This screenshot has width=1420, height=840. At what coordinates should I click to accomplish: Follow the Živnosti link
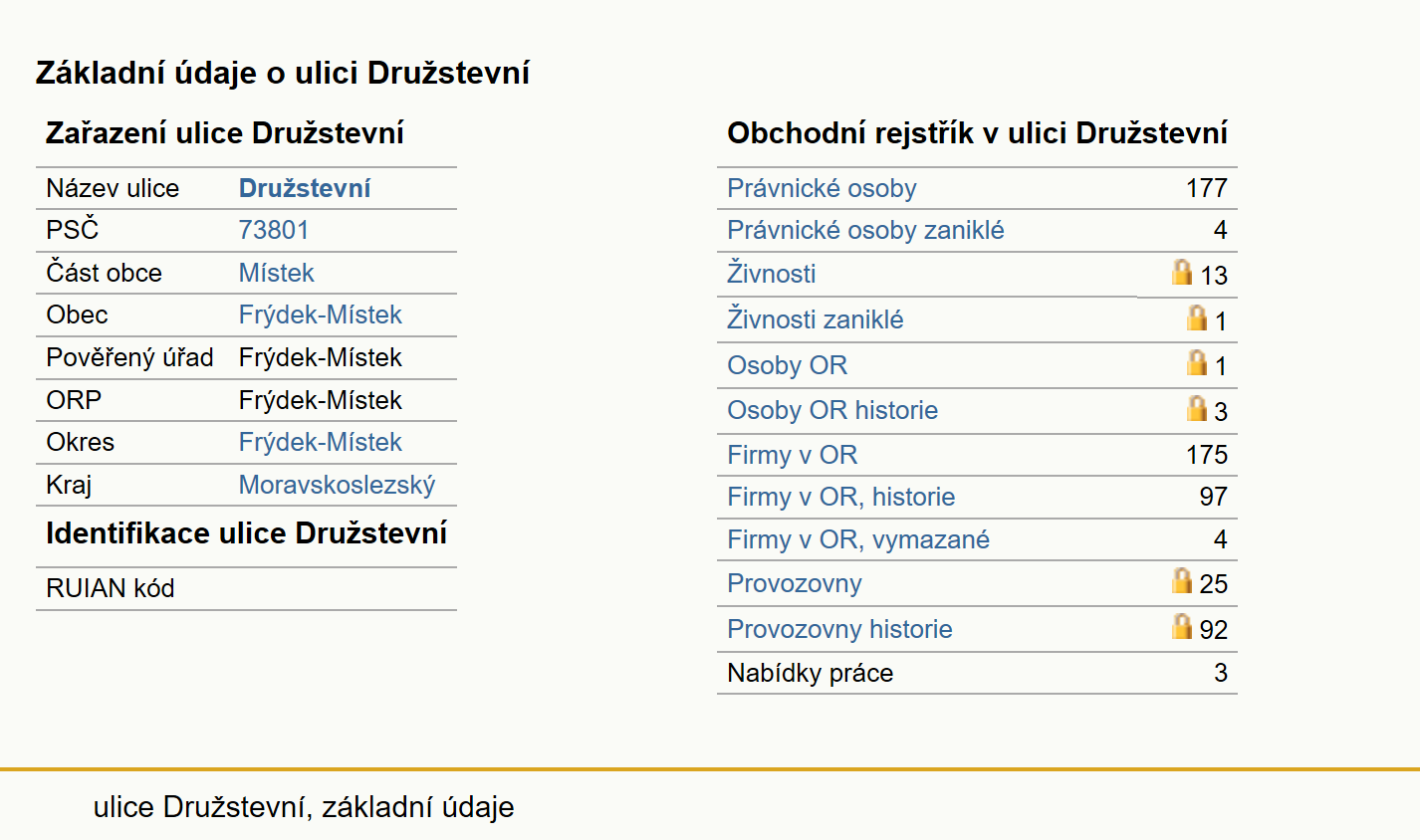772,273
